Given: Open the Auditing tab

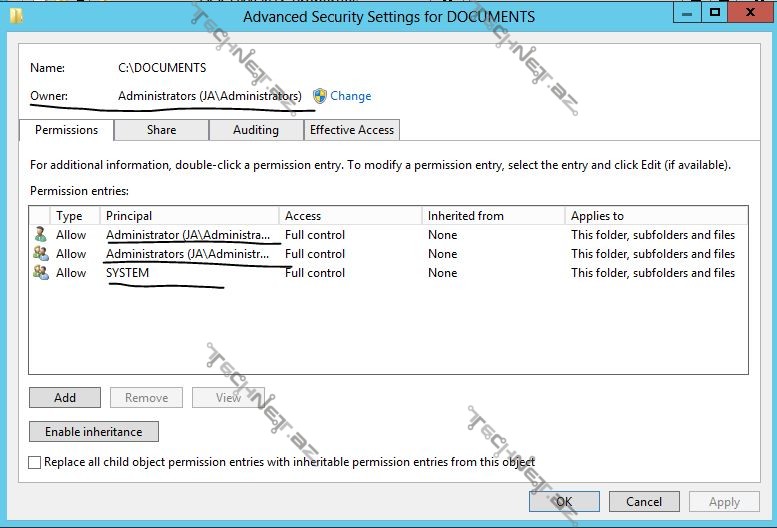Looking at the screenshot, I should 256,130.
